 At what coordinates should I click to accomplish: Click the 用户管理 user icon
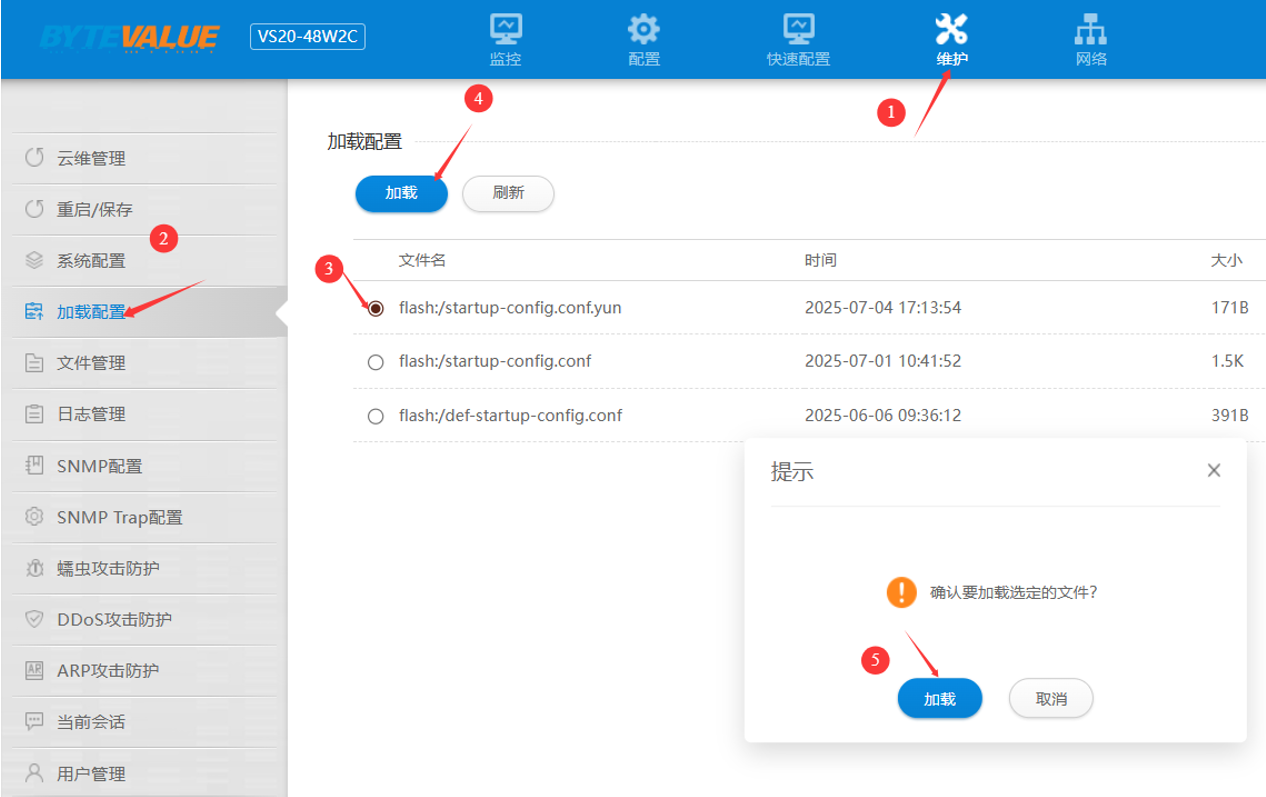(35, 773)
